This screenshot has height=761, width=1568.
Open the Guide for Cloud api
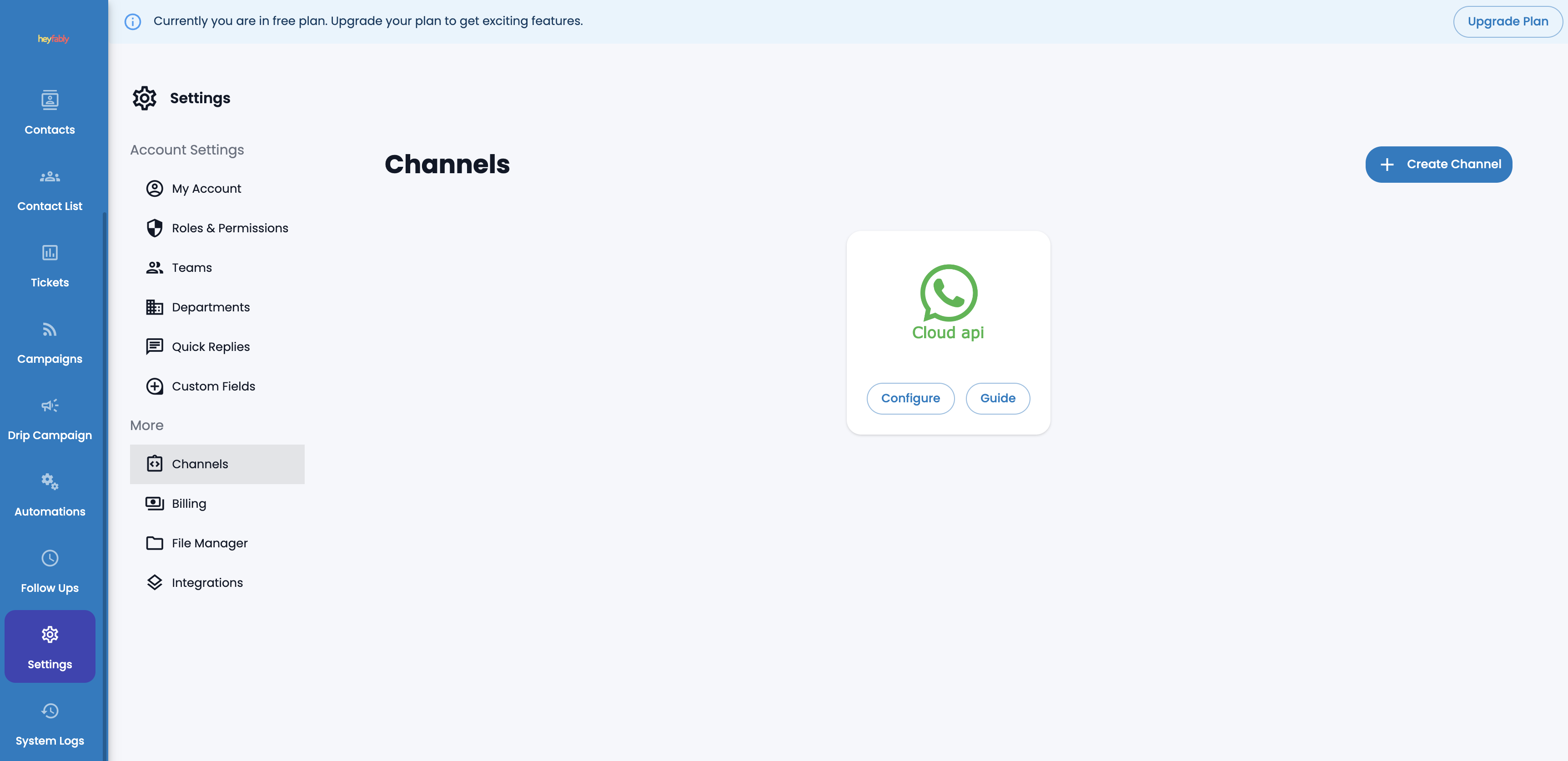click(x=997, y=398)
